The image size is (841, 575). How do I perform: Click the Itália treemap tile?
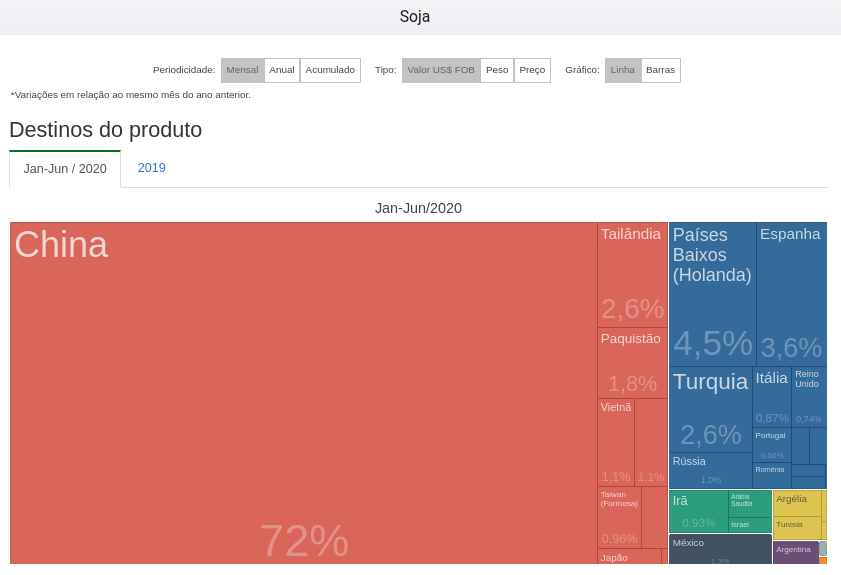[x=771, y=397]
